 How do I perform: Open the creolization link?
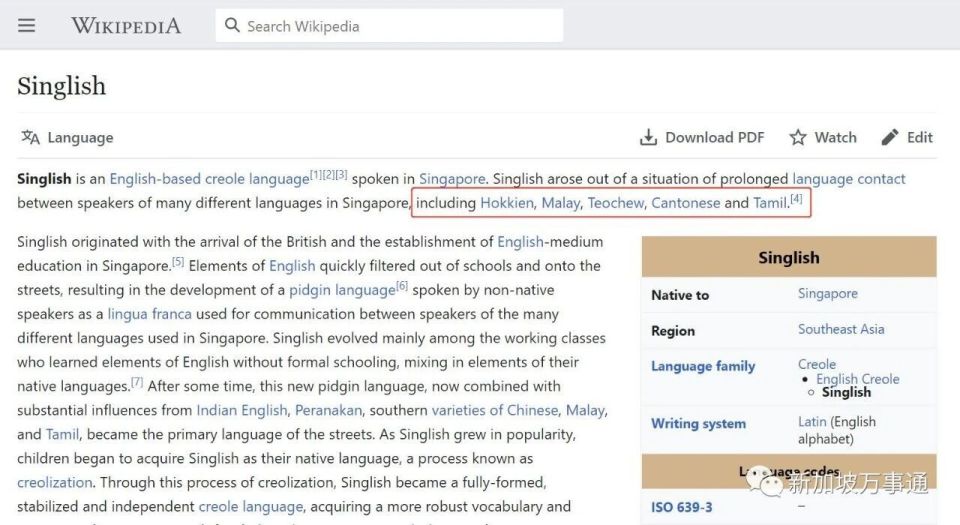click(x=54, y=482)
